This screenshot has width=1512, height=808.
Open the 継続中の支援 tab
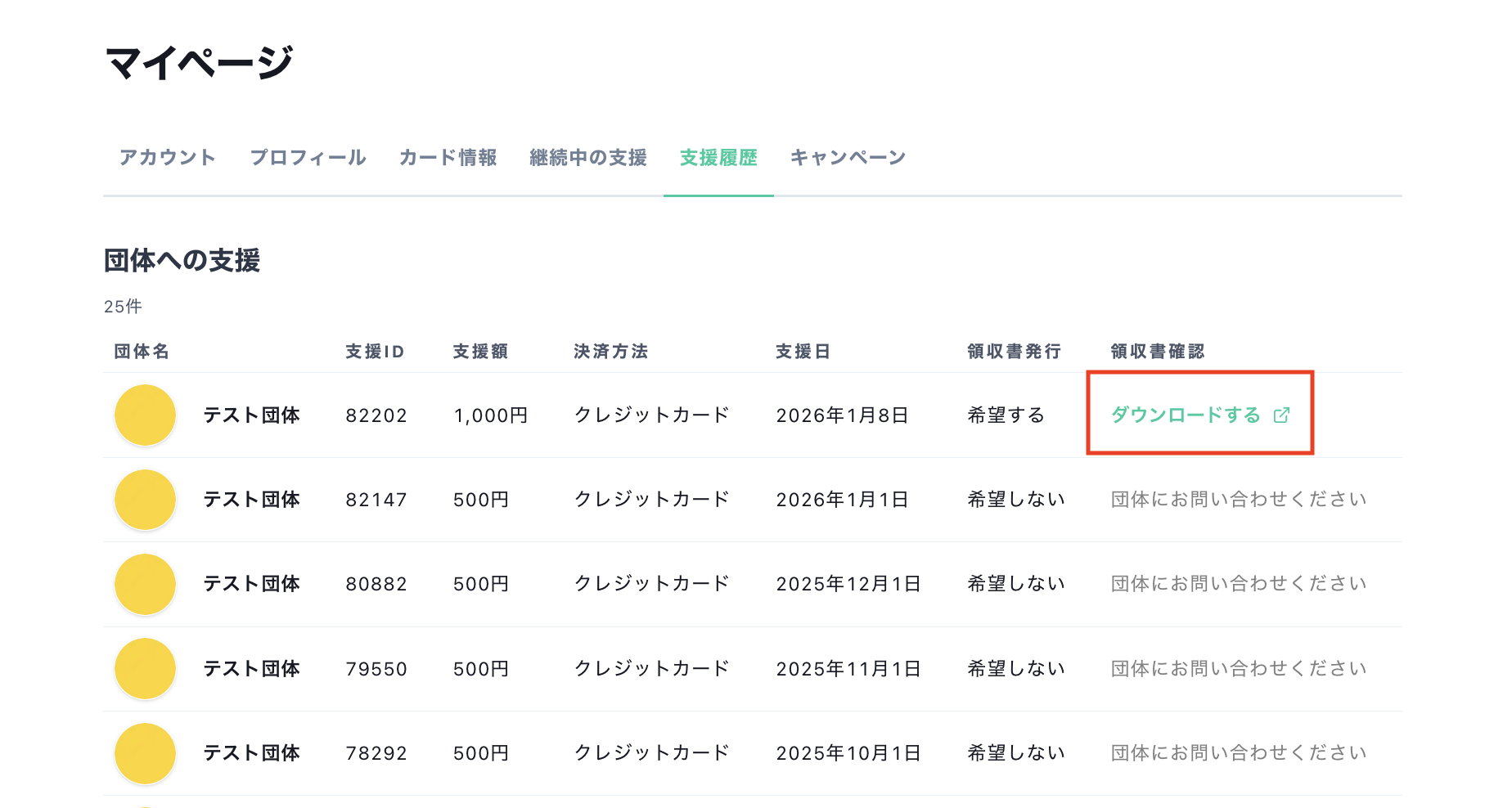tap(588, 158)
